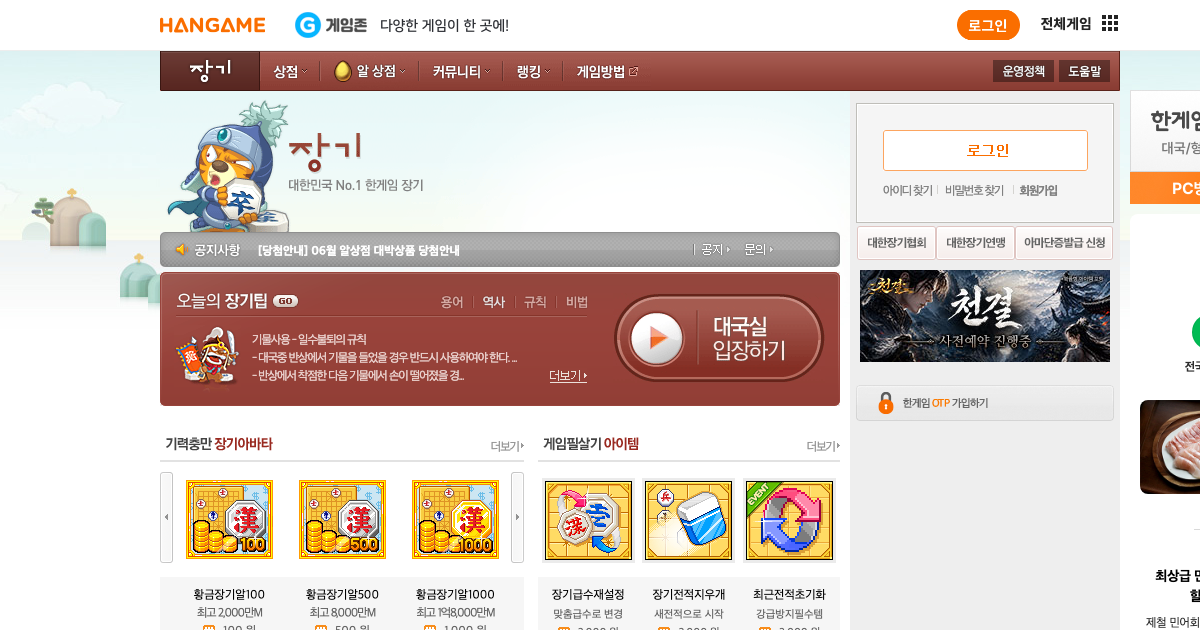Screen dimensions: 1200x630
Task: Open the 알상점 대박상품 당첨안내 notice
Action: click(x=359, y=249)
